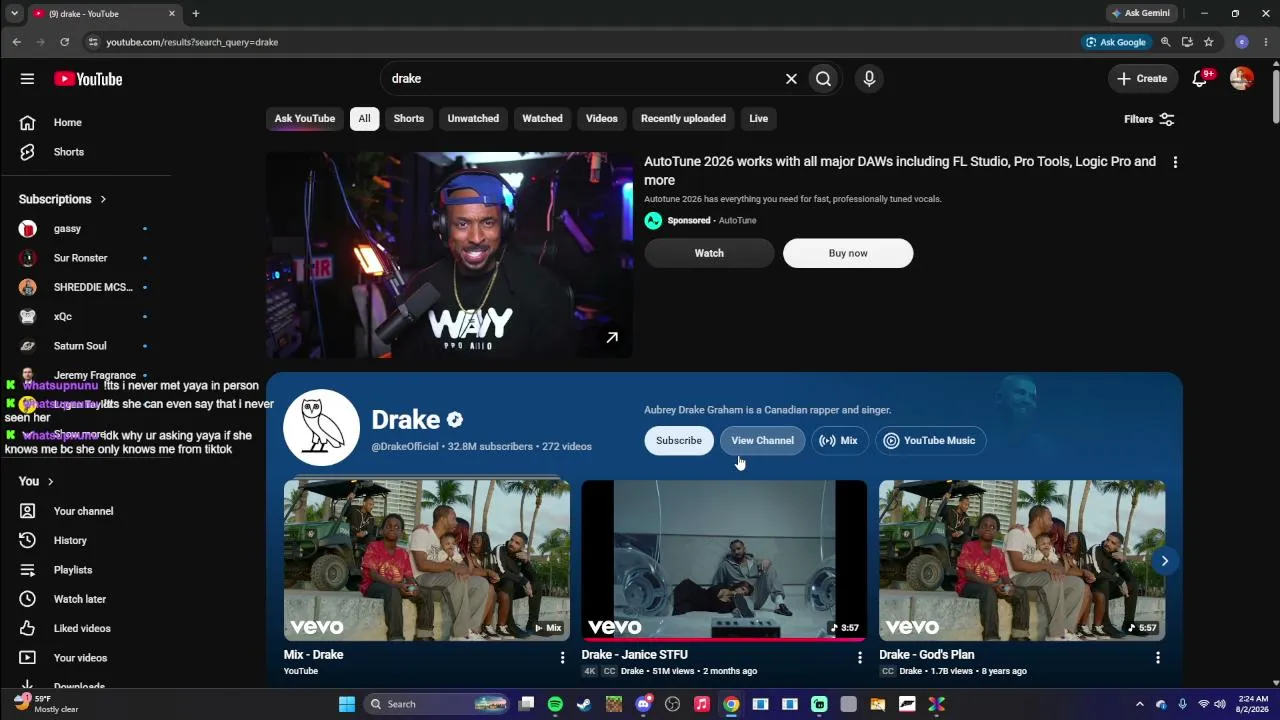The width and height of the screenshot is (1280, 720).
Task: Open the Filters panel
Action: pos(1149,119)
